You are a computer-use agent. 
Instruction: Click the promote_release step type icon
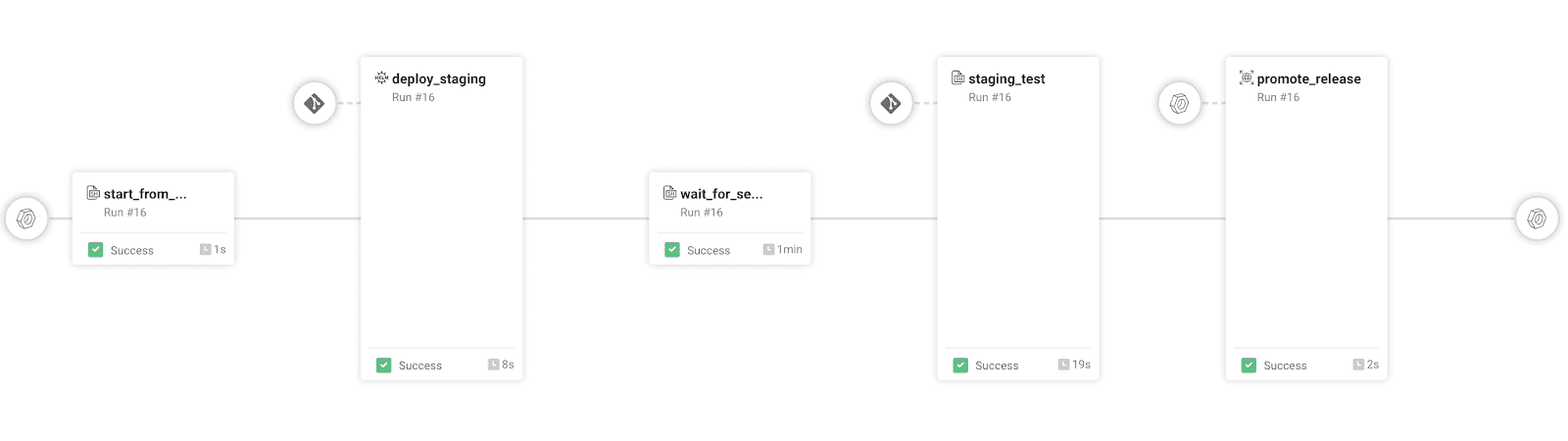[1247, 77]
